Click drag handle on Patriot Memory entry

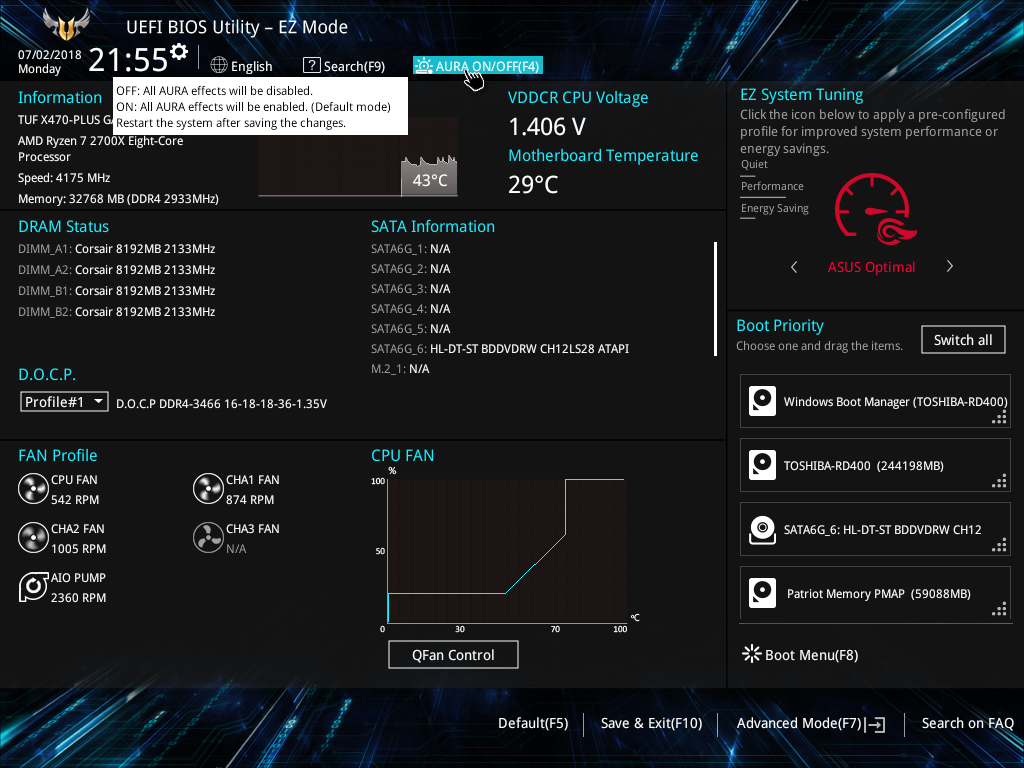click(999, 610)
